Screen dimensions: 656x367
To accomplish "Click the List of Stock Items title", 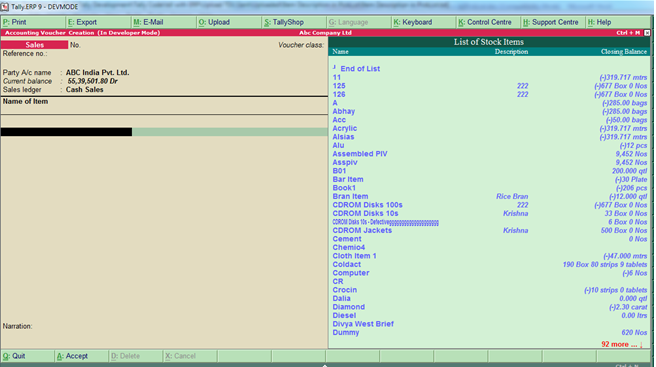I will pyautogui.click(x=489, y=42).
